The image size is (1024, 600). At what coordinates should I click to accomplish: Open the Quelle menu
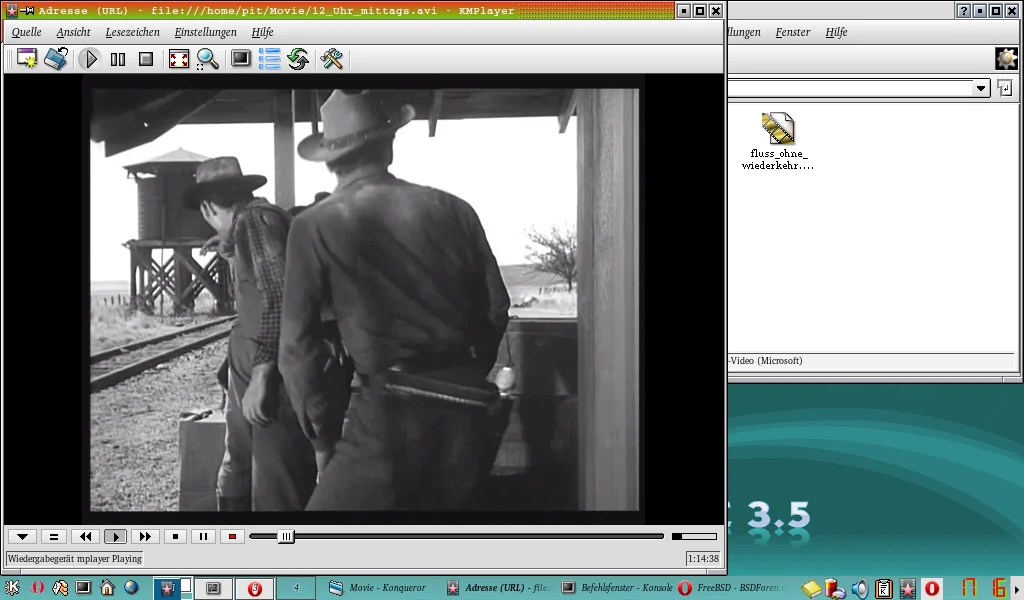click(26, 32)
